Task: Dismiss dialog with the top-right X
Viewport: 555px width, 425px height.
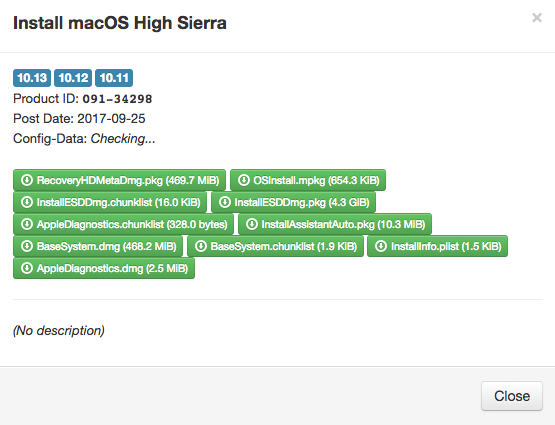Action: [x=537, y=17]
